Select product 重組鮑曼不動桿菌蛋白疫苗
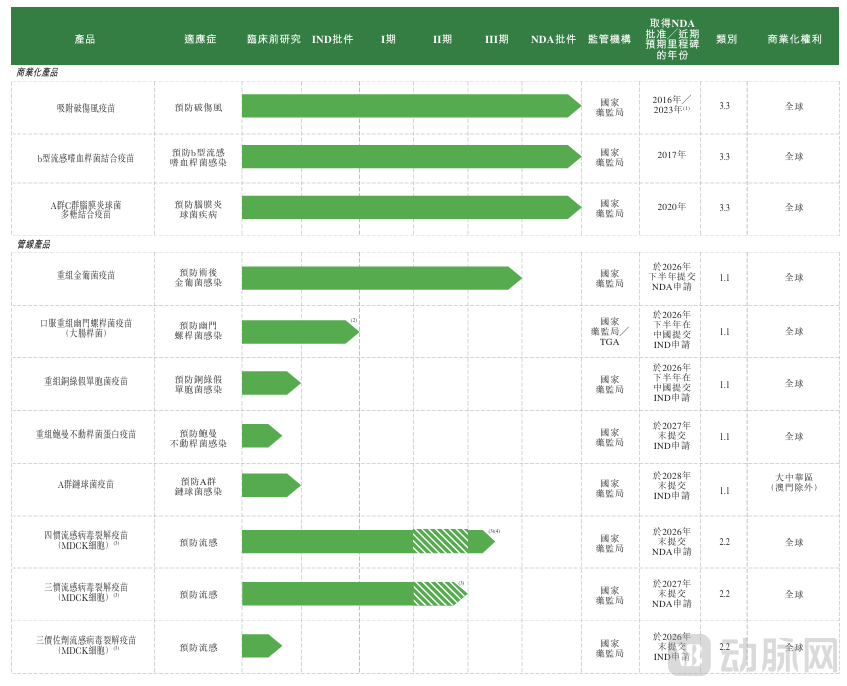The image size is (847, 686). [86, 434]
